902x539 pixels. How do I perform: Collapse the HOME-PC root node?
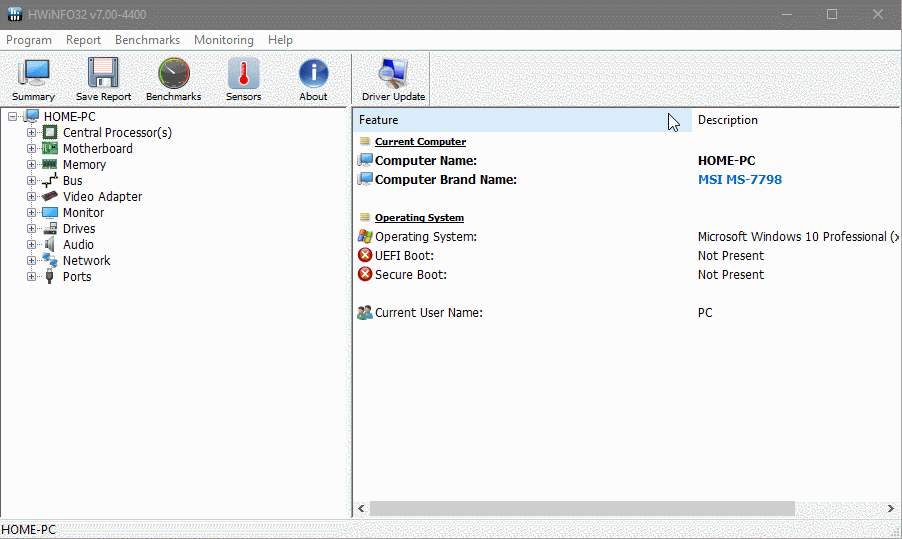click(12, 116)
